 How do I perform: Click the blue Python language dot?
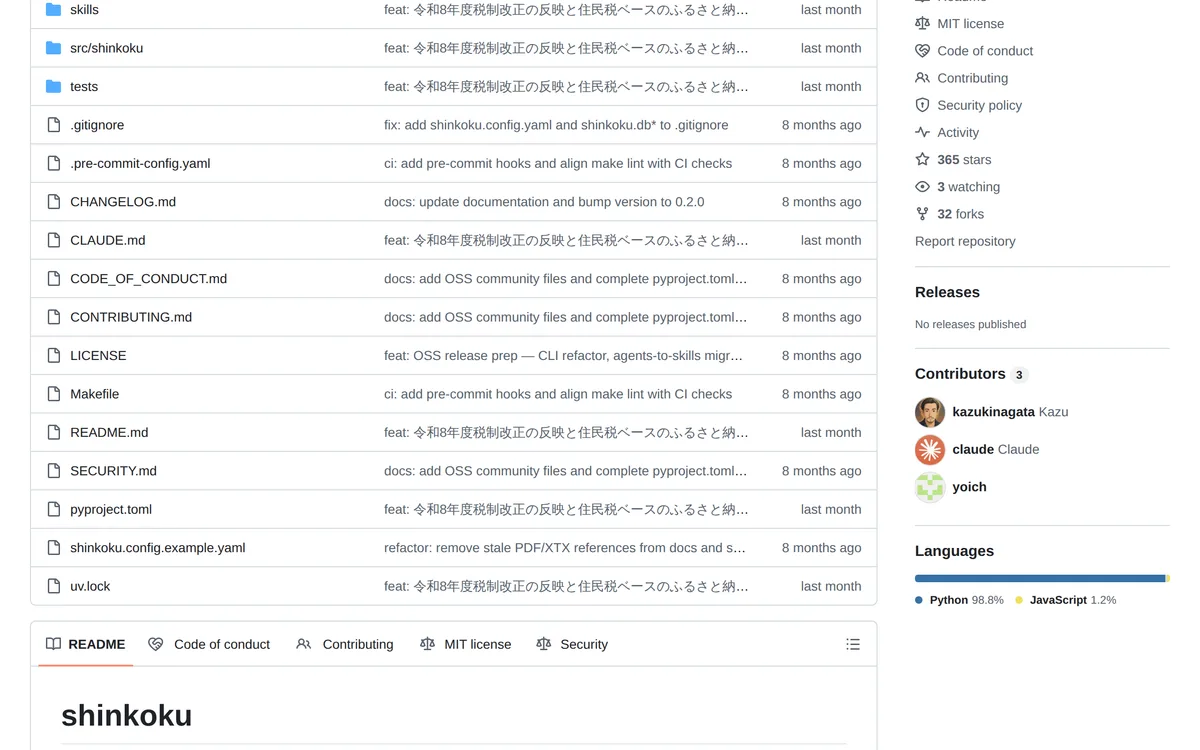919,600
